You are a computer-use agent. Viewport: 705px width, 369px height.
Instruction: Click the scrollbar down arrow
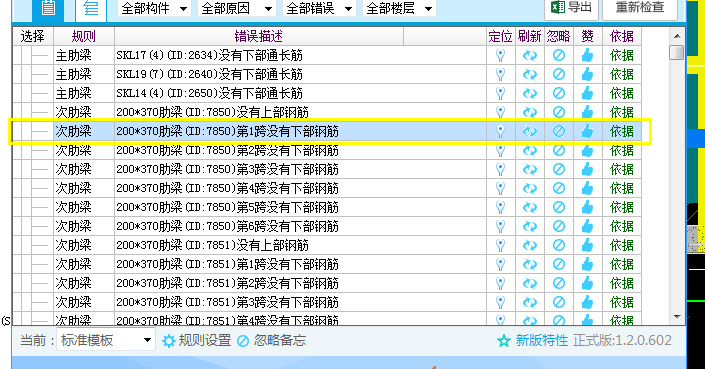[x=677, y=317]
